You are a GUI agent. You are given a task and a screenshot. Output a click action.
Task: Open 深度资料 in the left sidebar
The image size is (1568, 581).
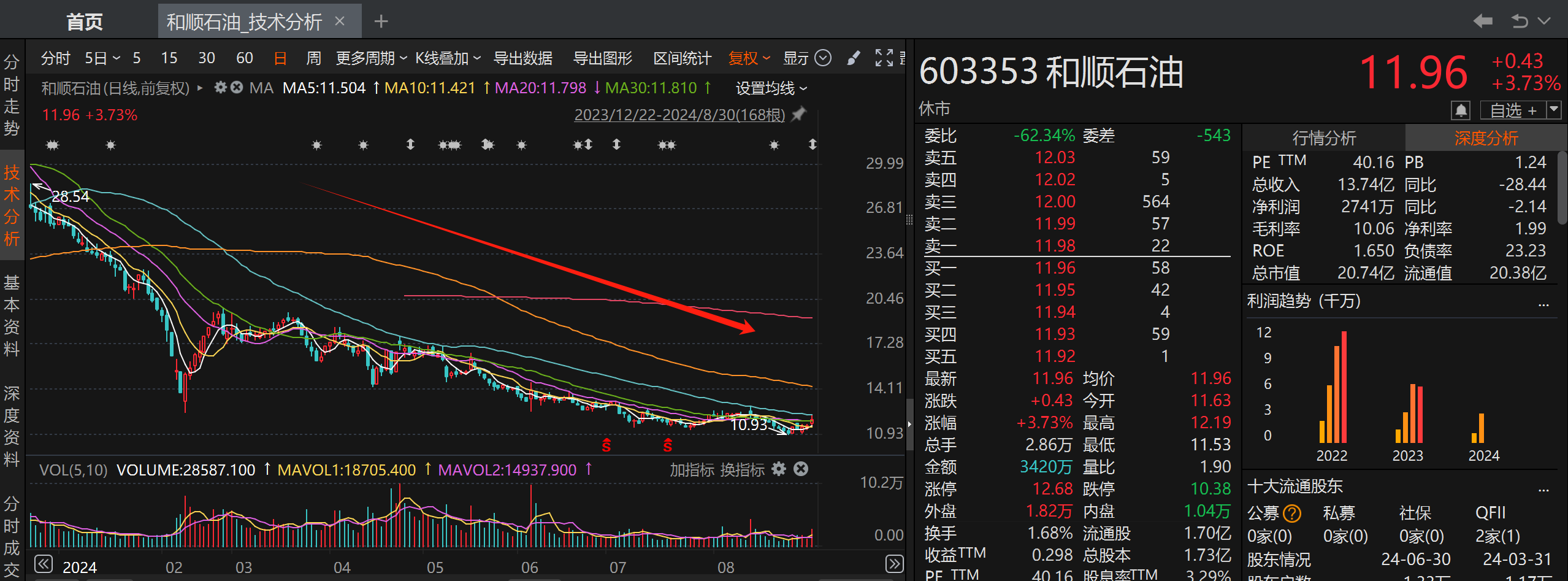point(12,426)
